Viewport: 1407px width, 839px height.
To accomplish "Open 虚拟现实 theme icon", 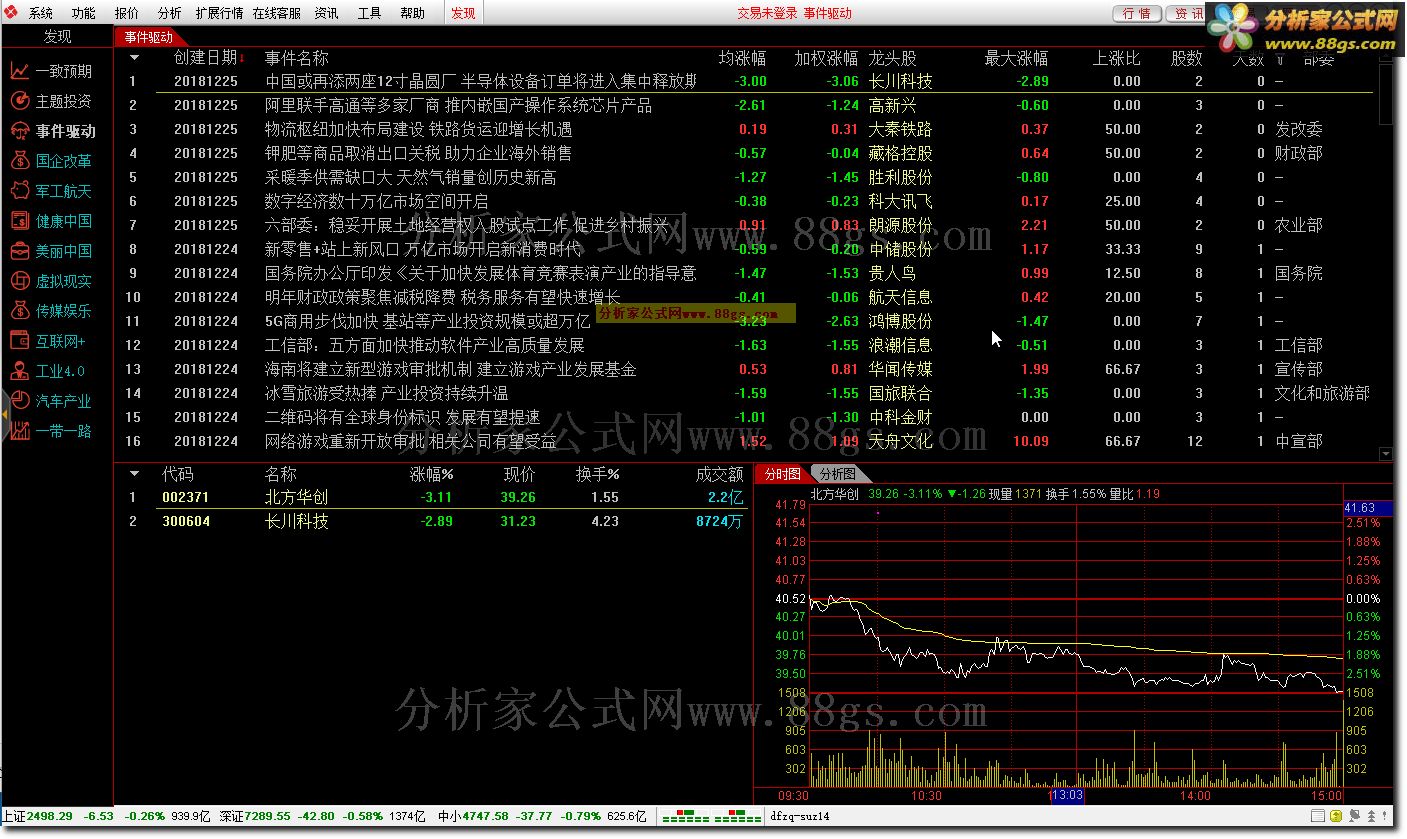I will 19,281.
